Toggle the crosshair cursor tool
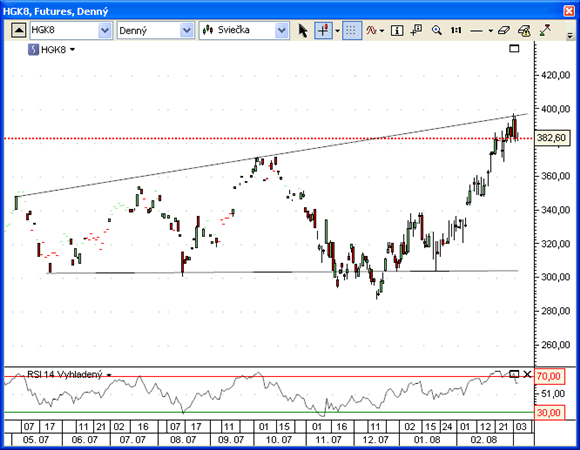Viewport: 580px width, 450px height. click(x=323, y=30)
